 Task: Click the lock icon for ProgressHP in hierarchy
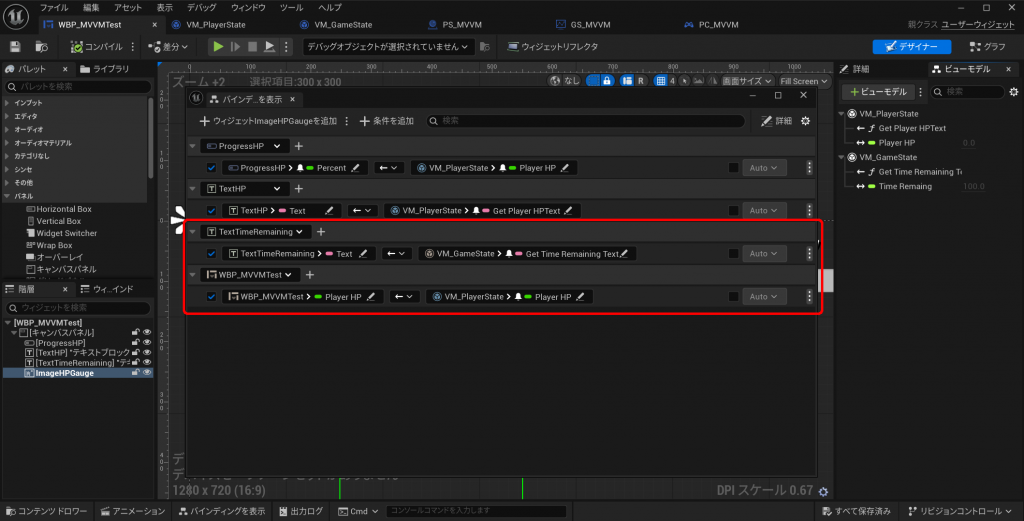coord(135,343)
